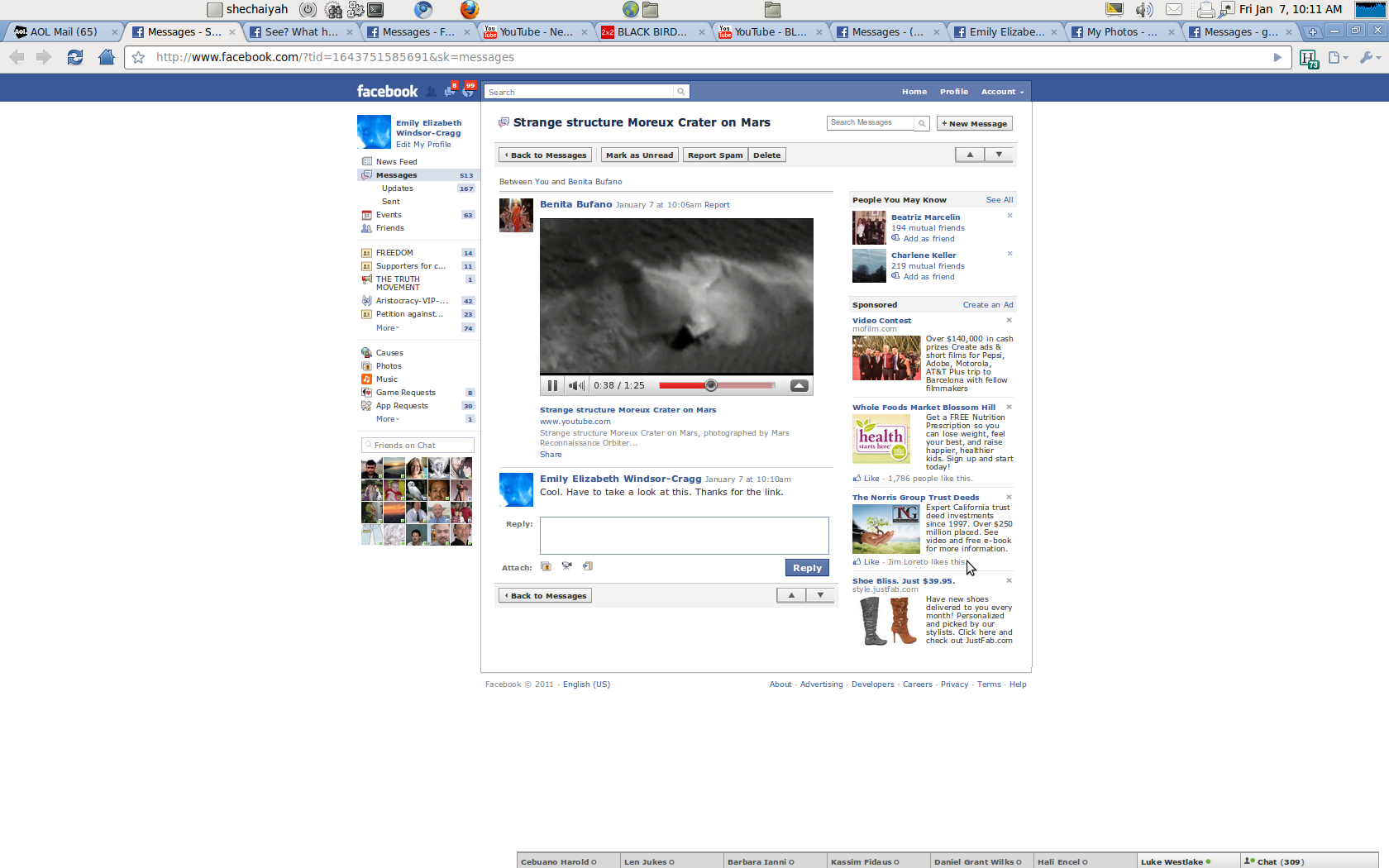Image resolution: width=1389 pixels, height=868 pixels.
Task: Click system volume icon in panel
Action: [1144, 9]
